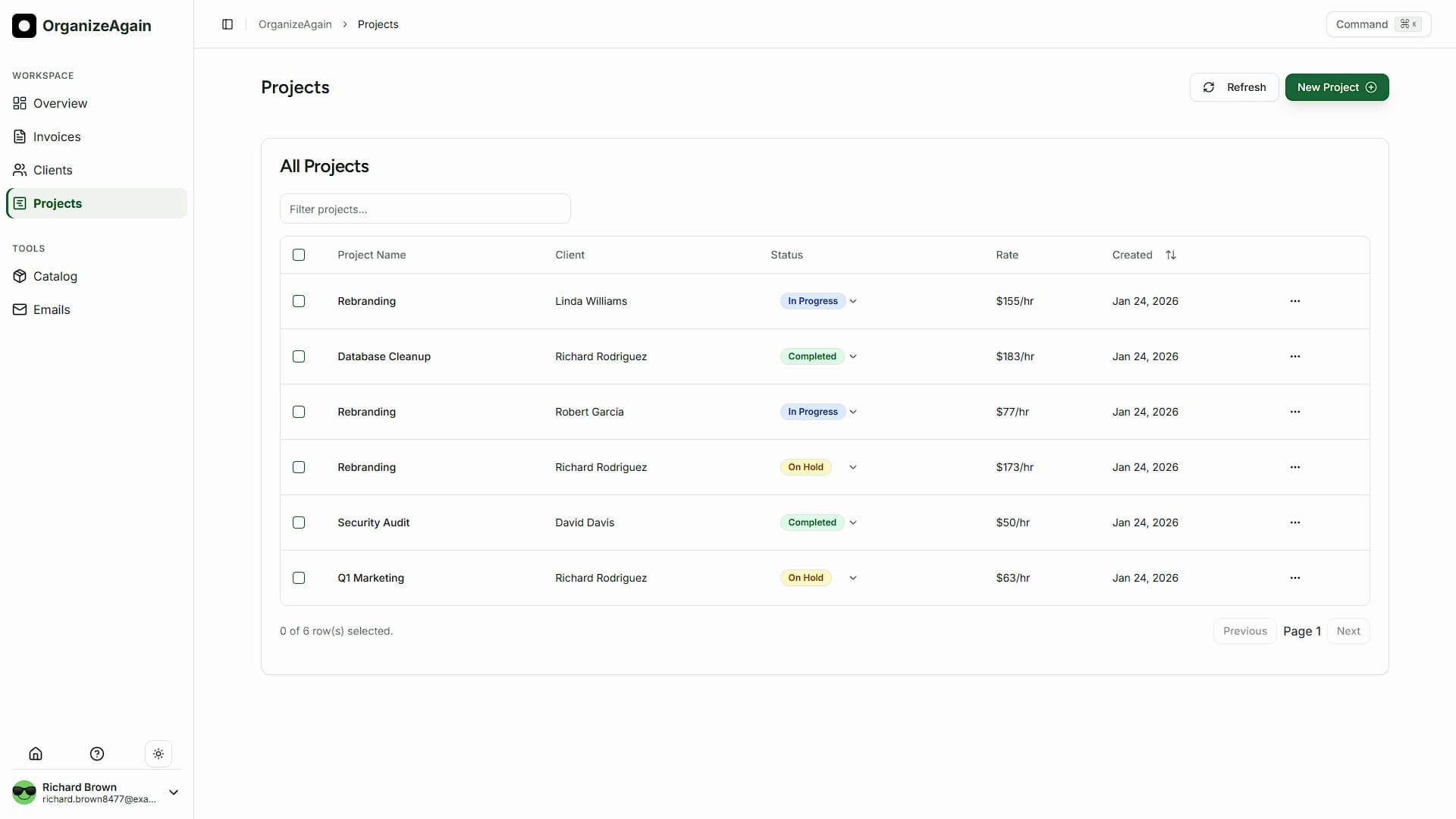Sort projects by Created date
The width and height of the screenshot is (1456, 819).
[1171, 255]
